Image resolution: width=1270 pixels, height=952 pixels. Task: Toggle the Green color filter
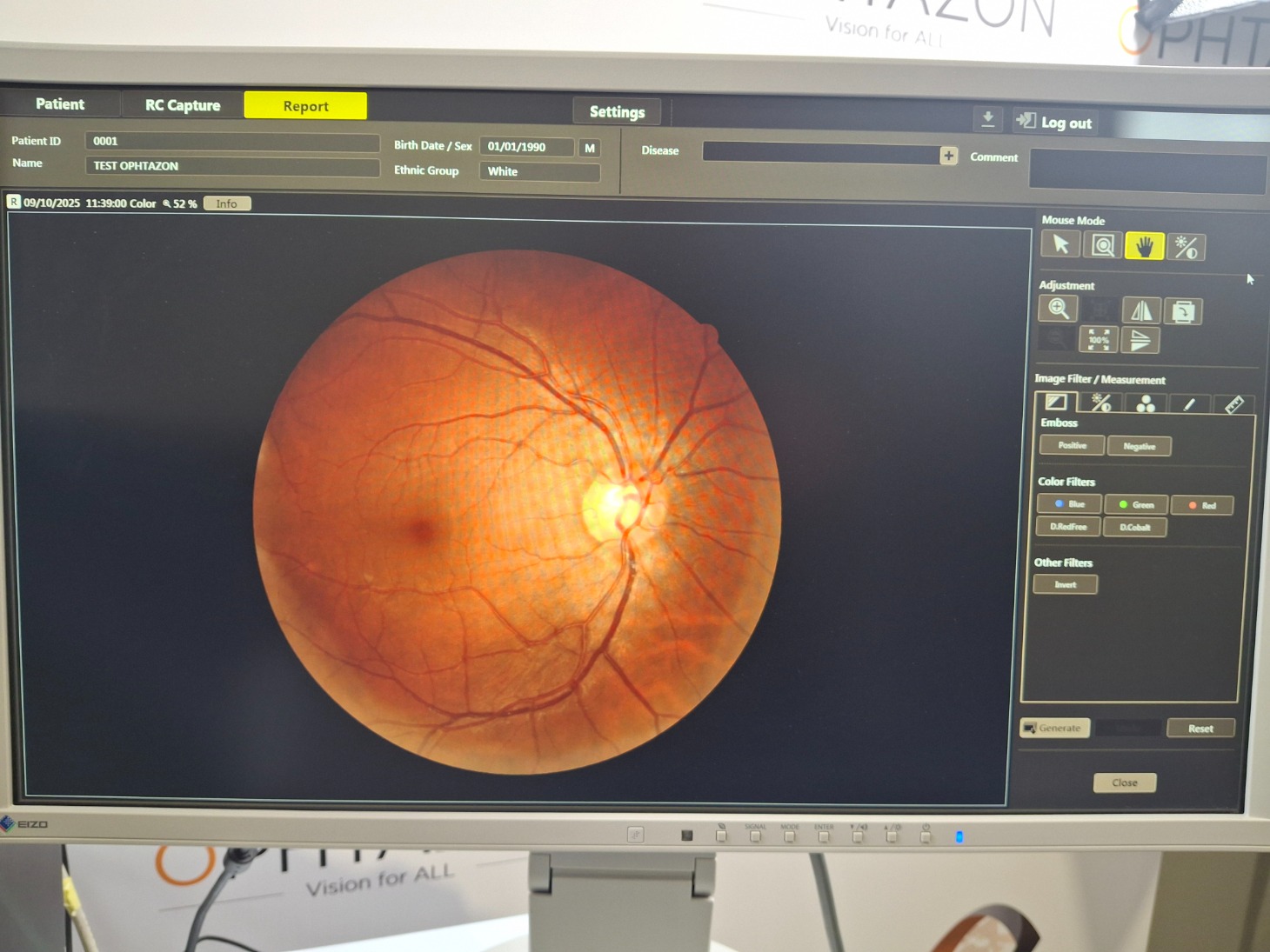tap(1135, 504)
